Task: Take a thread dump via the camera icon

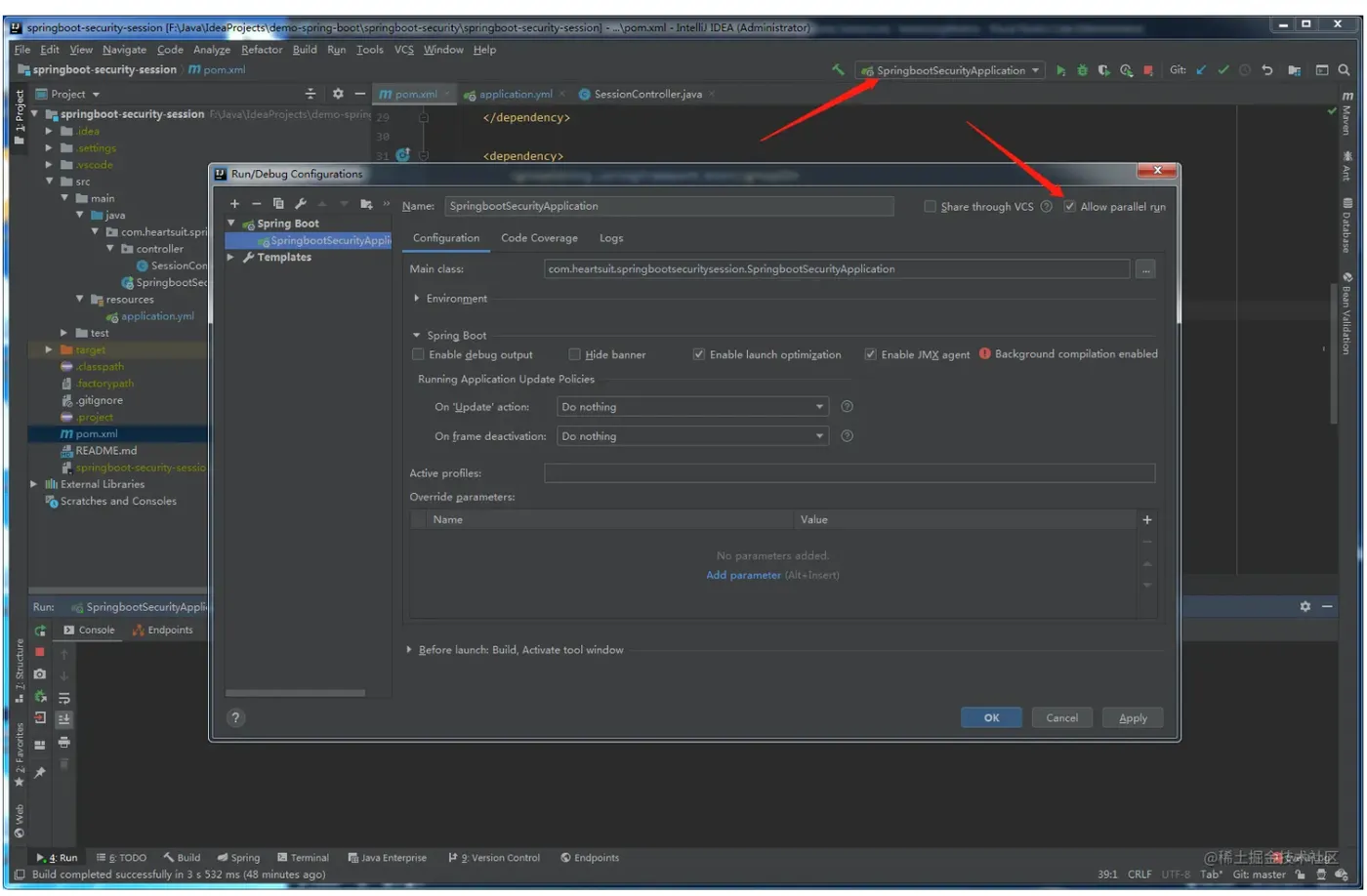Action: click(x=40, y=674)
